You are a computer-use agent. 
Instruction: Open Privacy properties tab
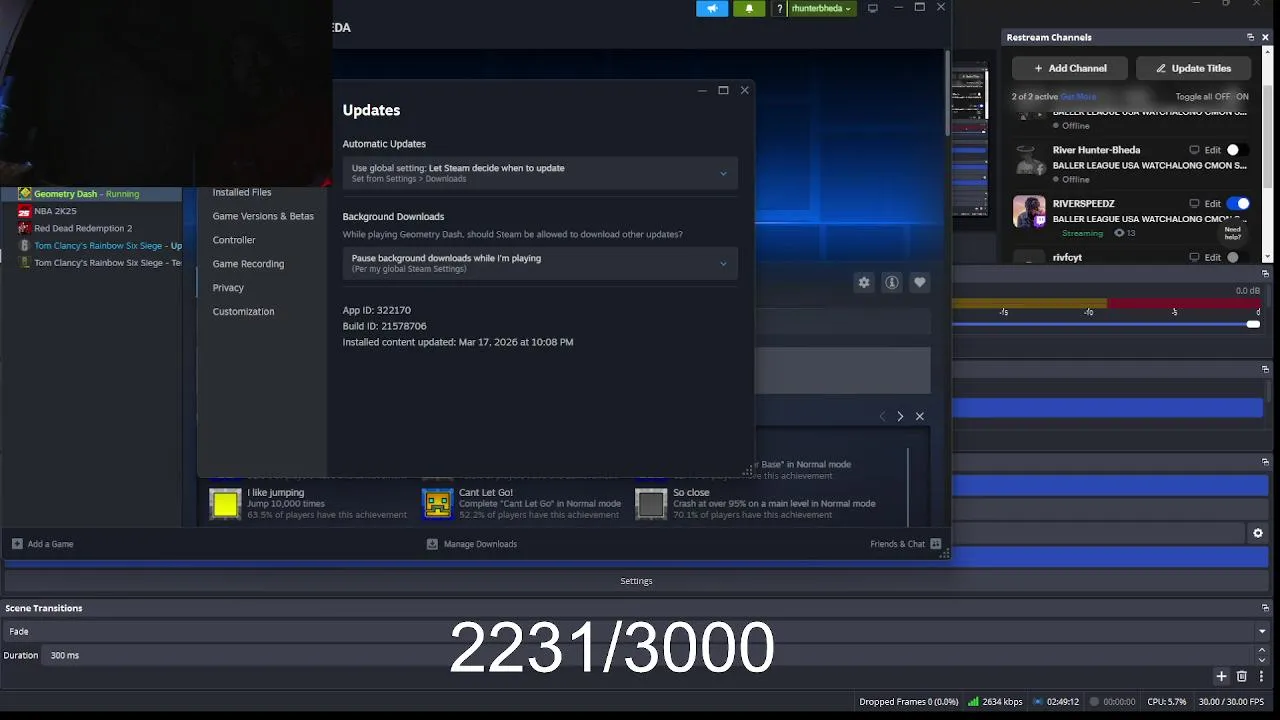tap(228, 288)
